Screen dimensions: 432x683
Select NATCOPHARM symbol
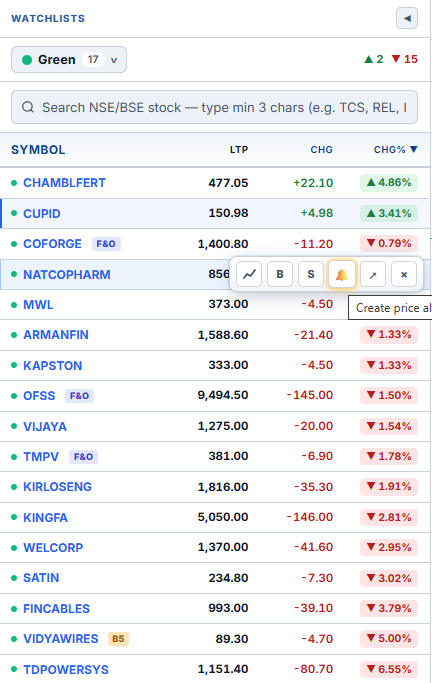click(67, 274)
